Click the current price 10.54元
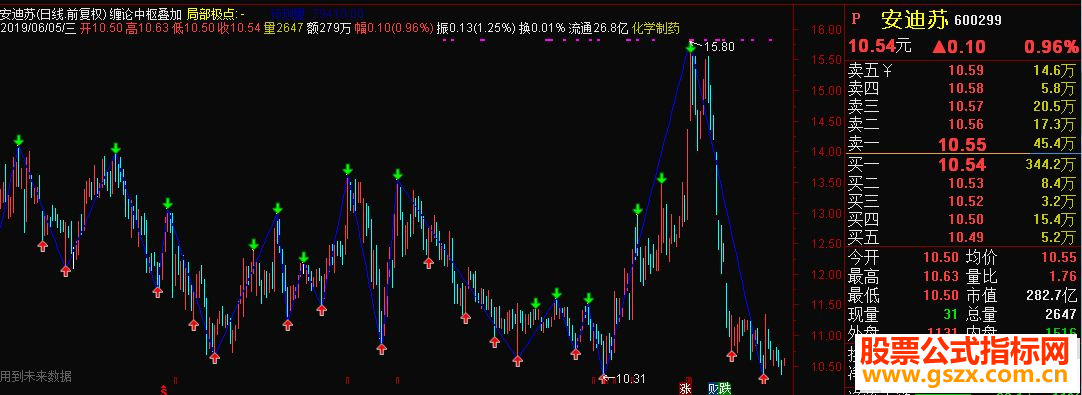The width and height of the screenshot is (1082, 395). tap(880, 47)
